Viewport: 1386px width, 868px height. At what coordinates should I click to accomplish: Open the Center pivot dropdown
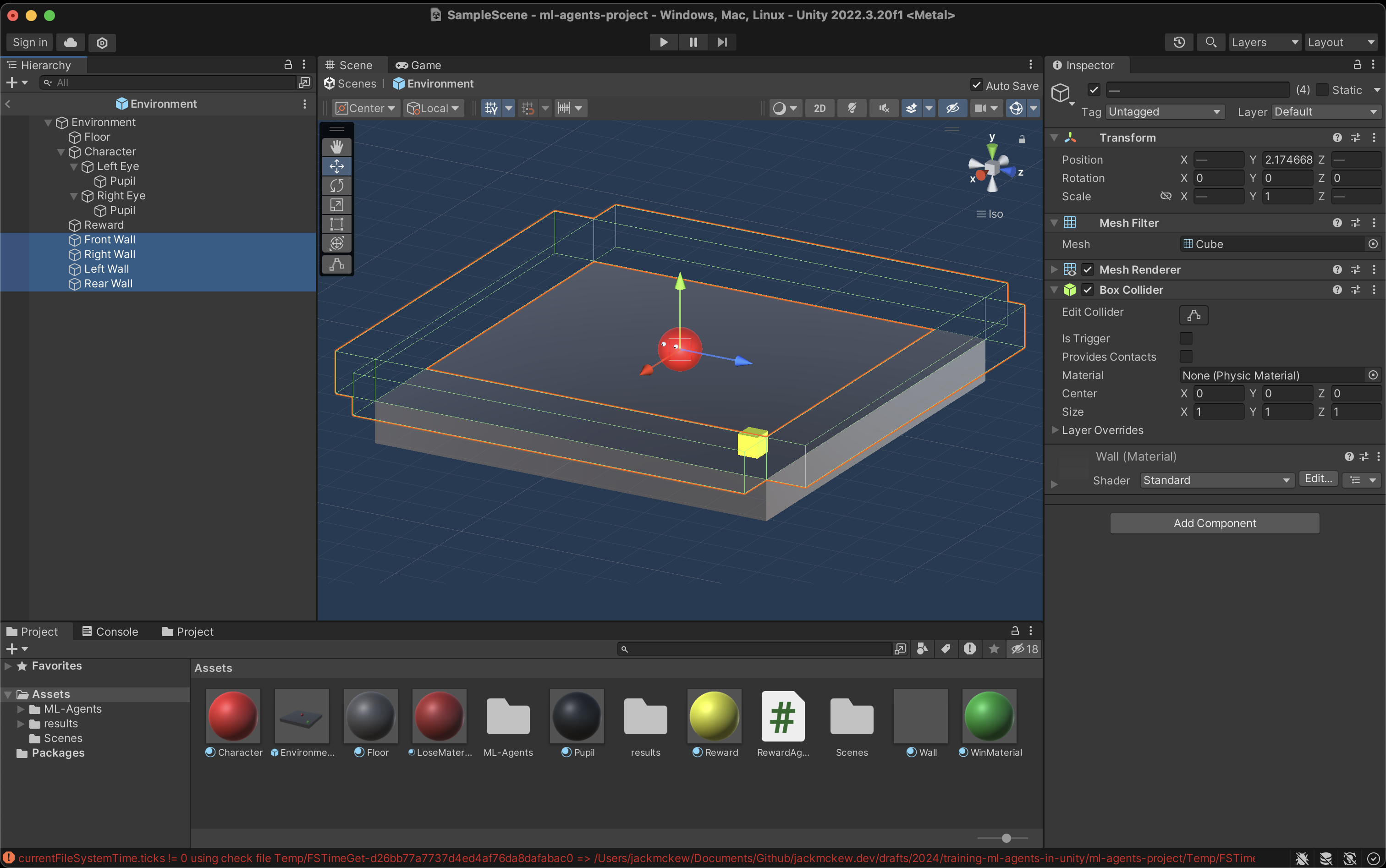(x=366, y=108)
